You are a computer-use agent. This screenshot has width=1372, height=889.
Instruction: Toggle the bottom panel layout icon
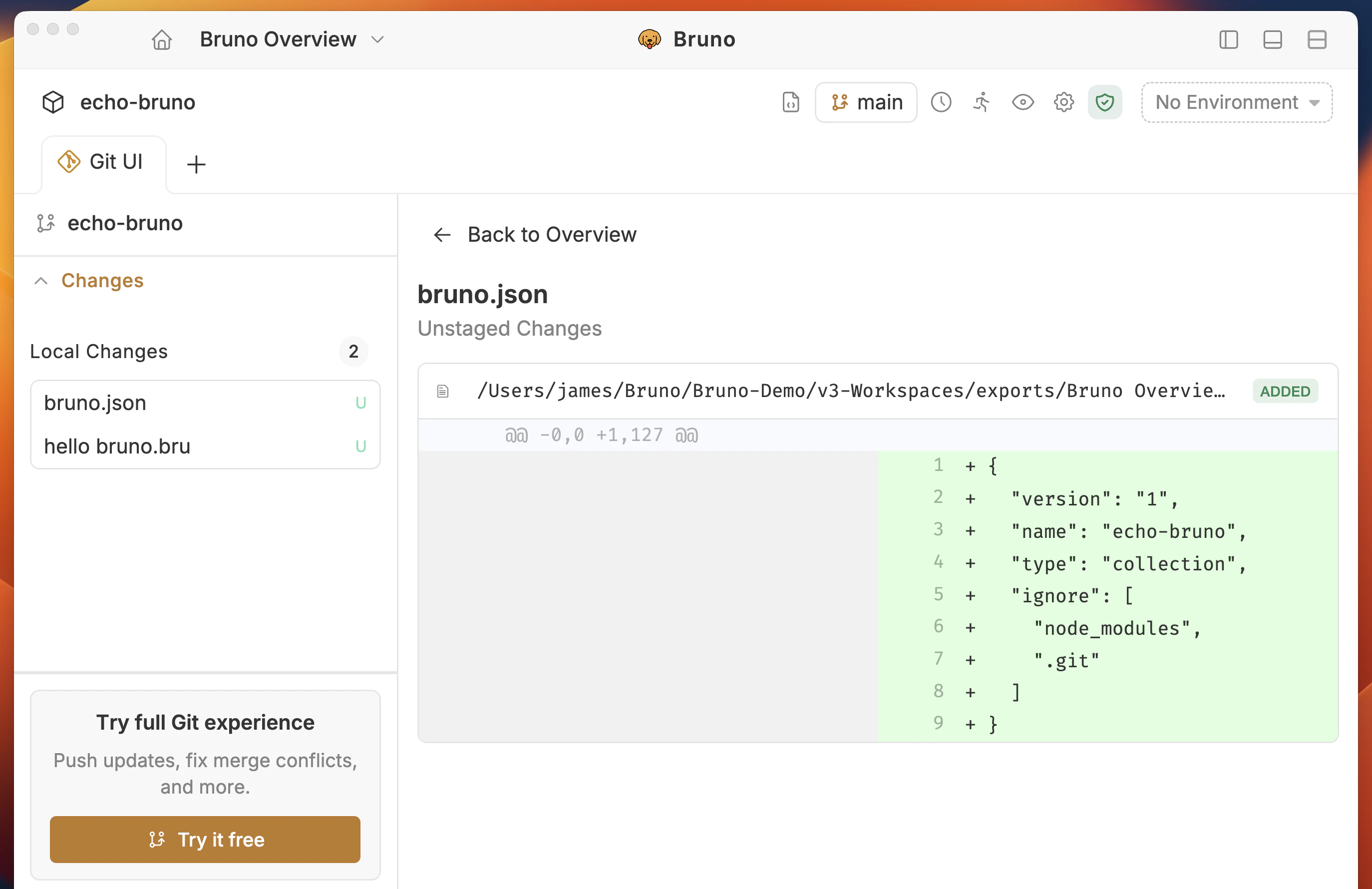pyautogui.click(x=1272, y=39)
